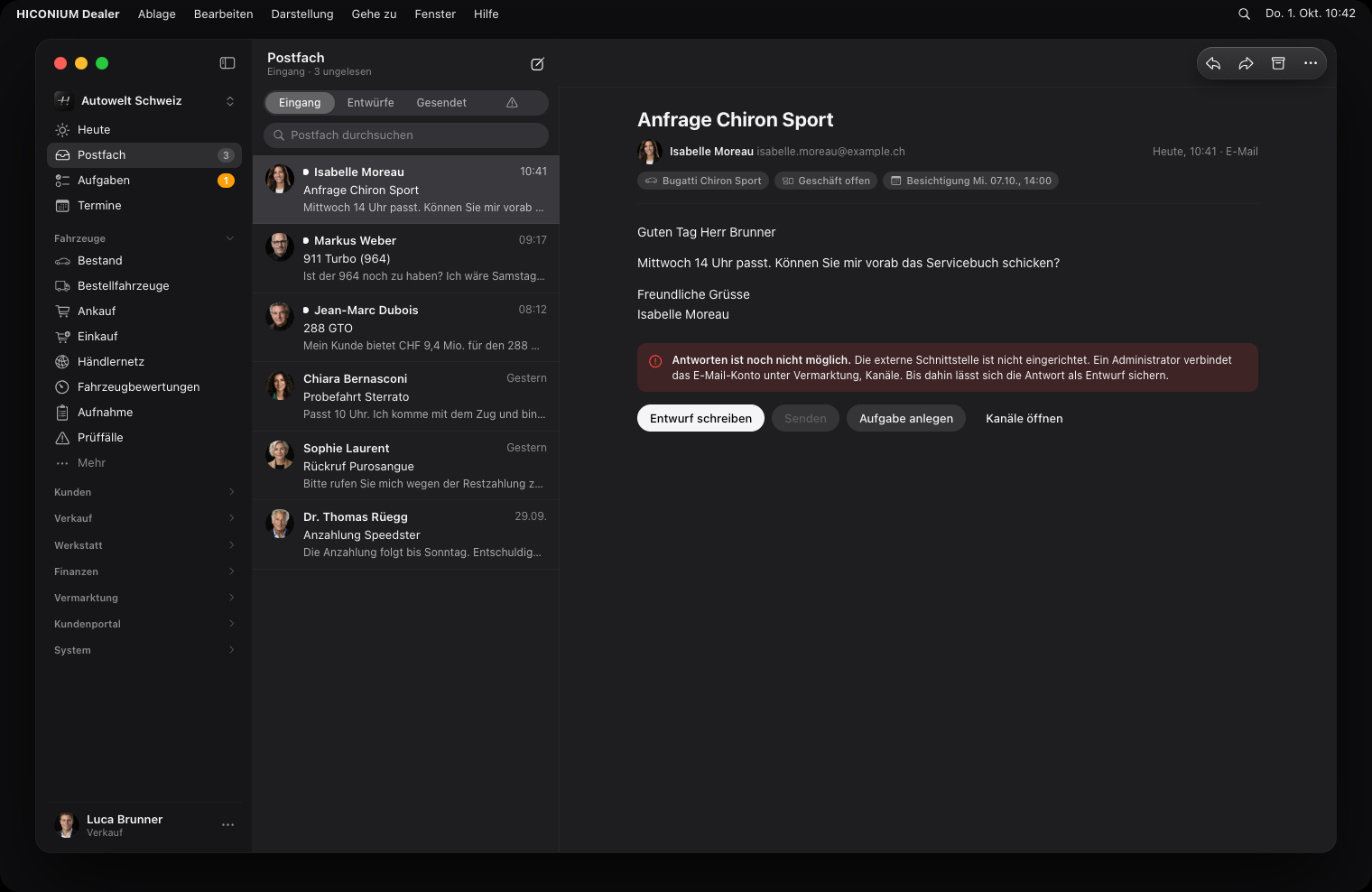Switch the Autowelt Schweiz location selector
Image resolution: width=1372 pixels, height=892 pixels.
[x=144, y=101]
